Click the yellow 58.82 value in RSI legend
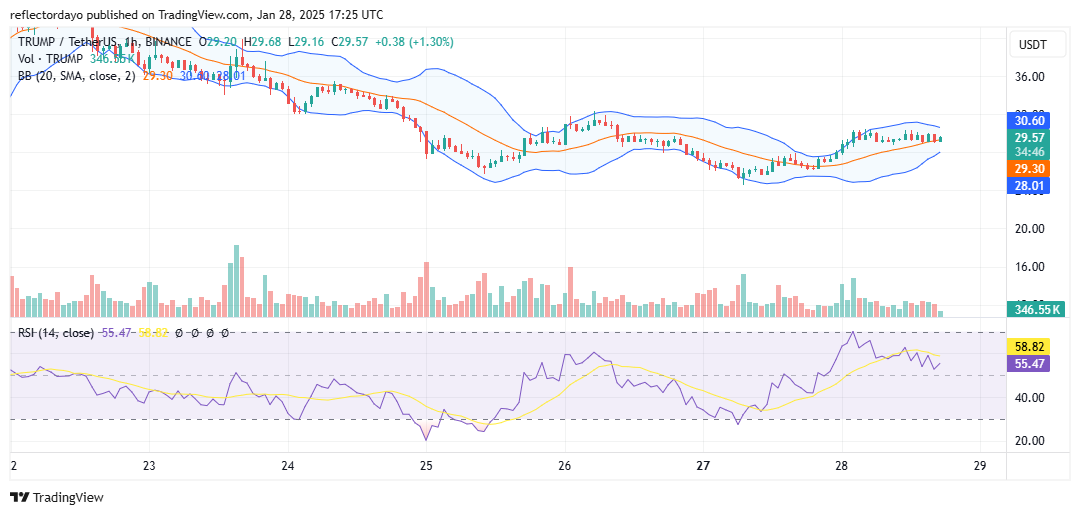1080x515 pixels. coord(154,333)
